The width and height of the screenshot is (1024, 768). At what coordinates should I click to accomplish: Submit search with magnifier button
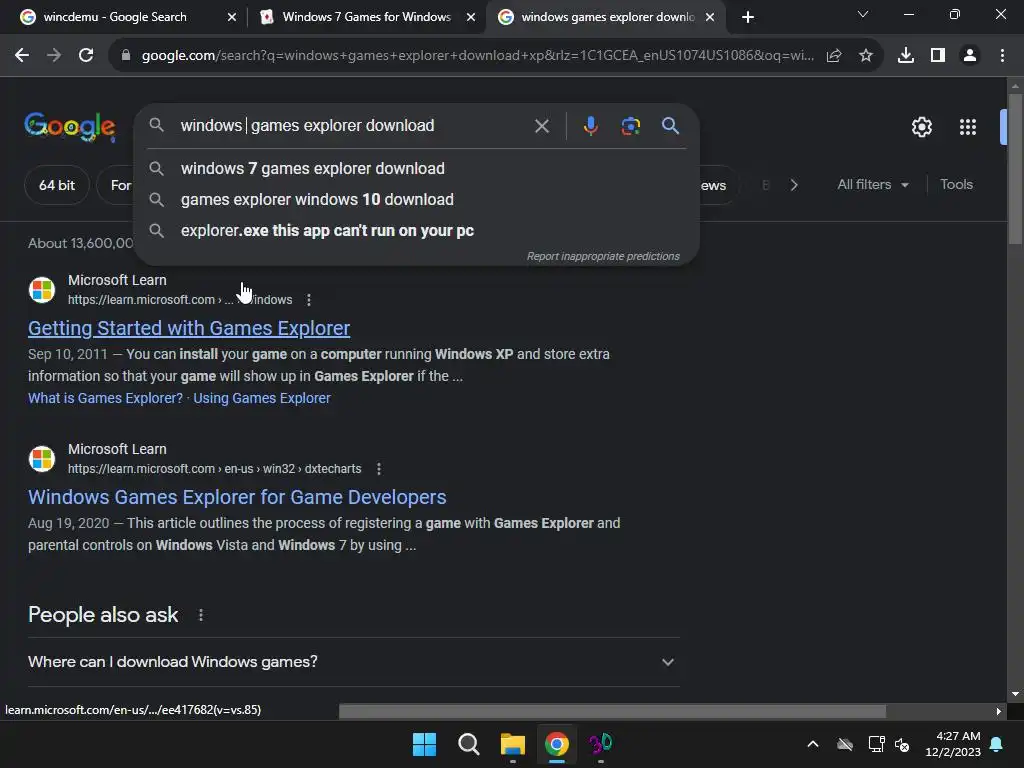(670, 125)
